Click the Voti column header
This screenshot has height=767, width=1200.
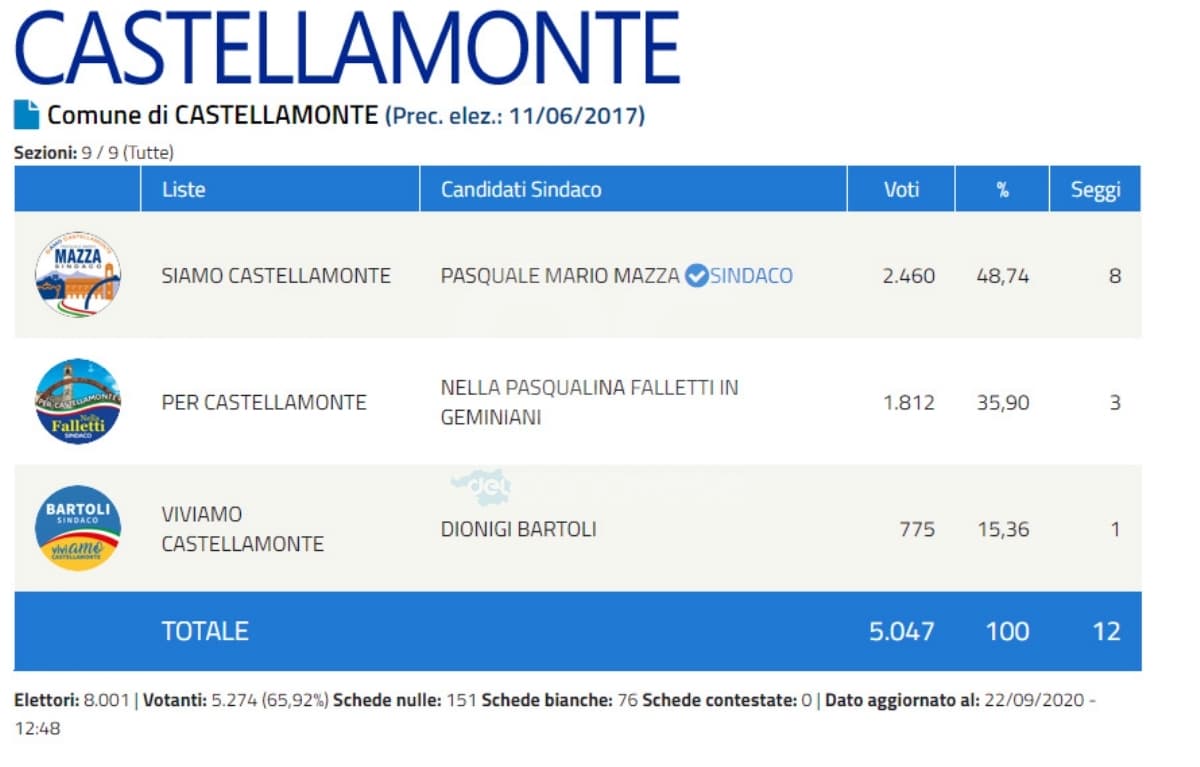pos(901,189)
